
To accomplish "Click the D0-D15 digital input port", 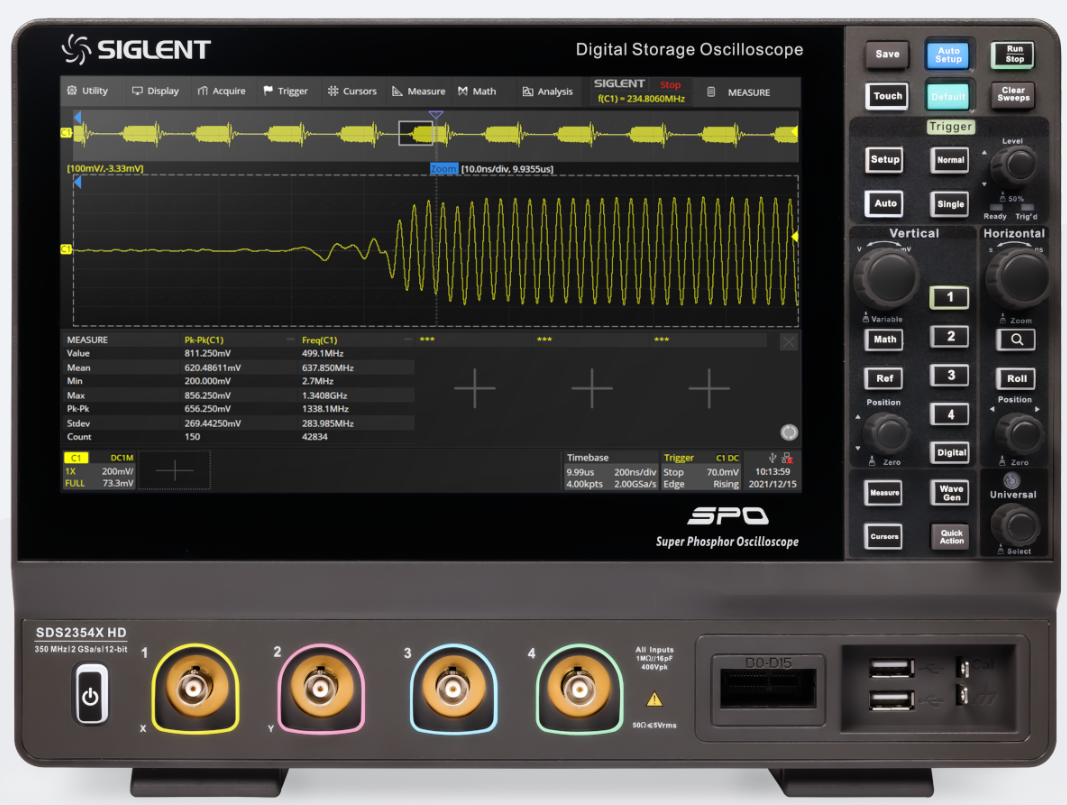I will 768,689.
